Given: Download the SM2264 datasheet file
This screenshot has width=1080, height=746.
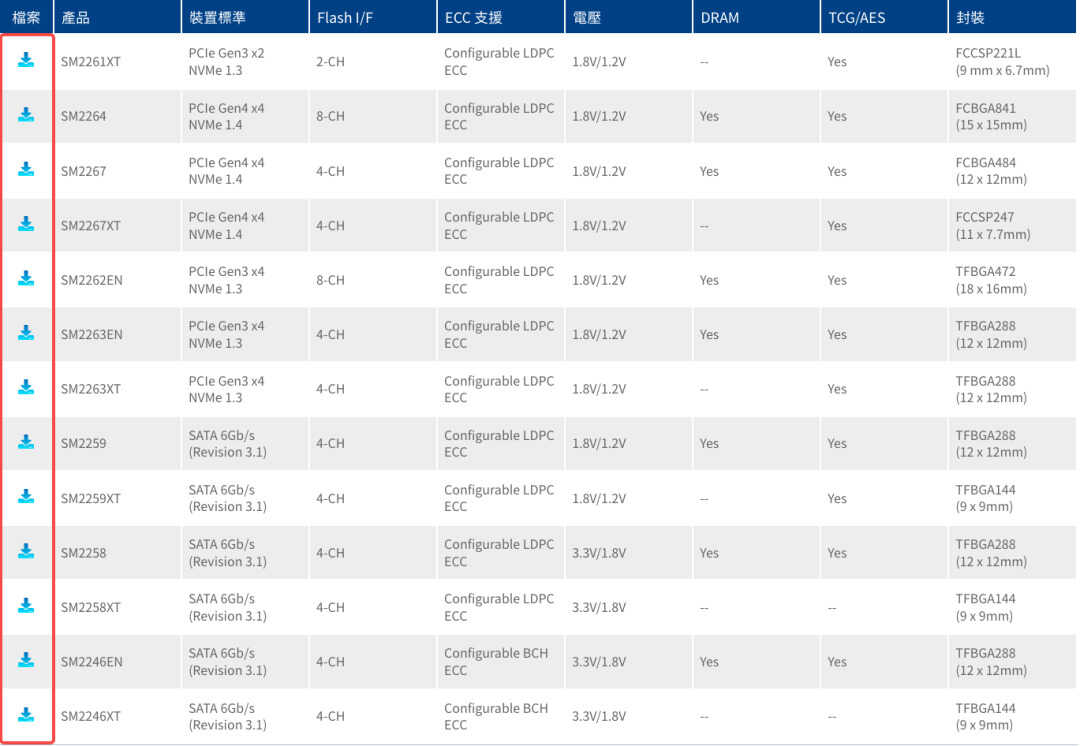Looking at the screenshot, I should tap(26, 114).
